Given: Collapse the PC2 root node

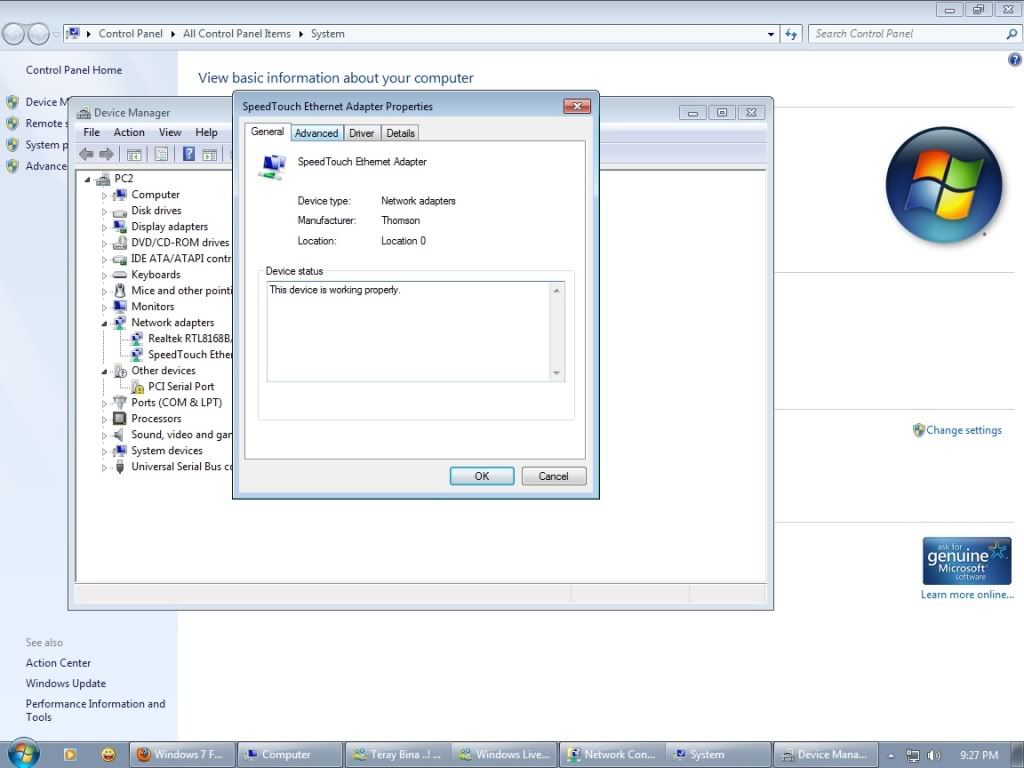Looking at the screenshot, I should (x=88, y=179).
